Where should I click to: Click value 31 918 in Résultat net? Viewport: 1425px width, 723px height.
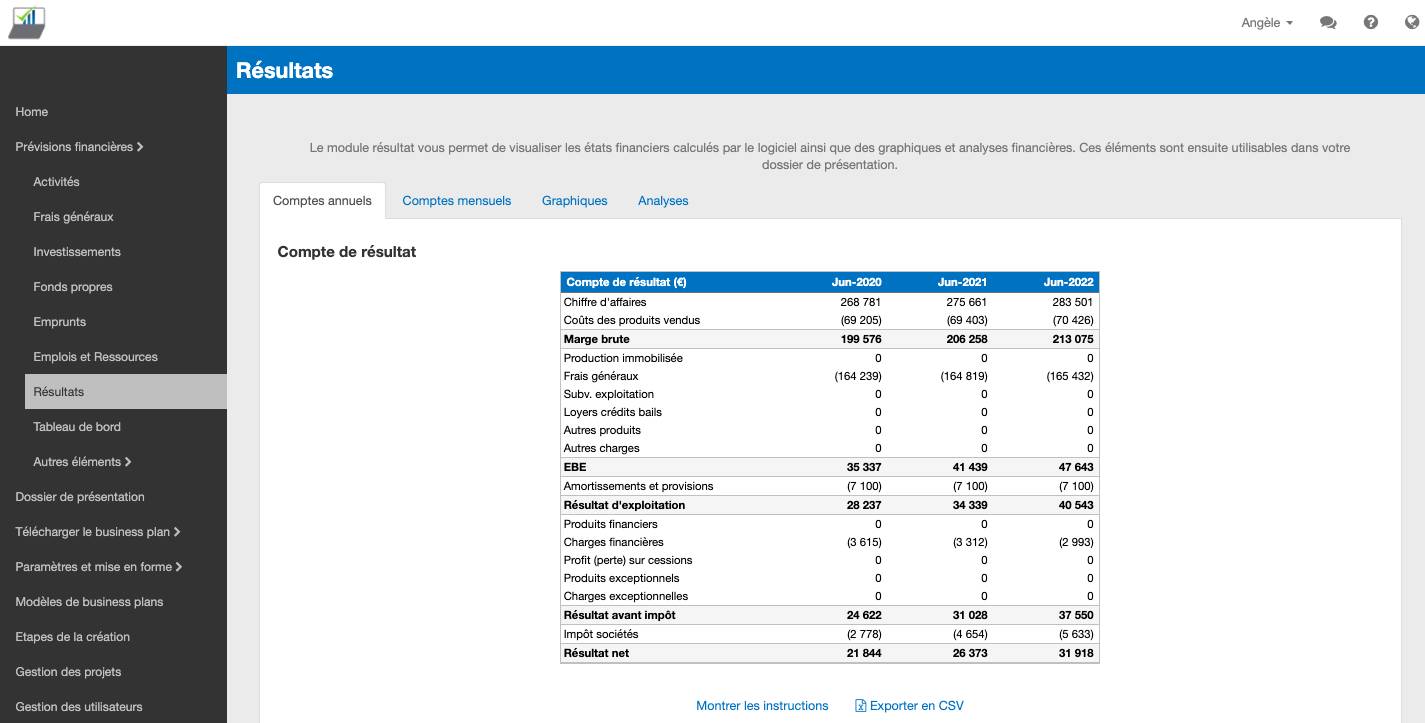point(1076,653)
